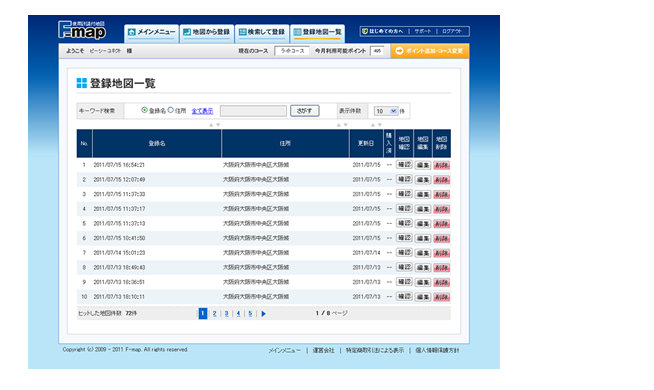Click 編集 for row 2 (12:07:49)
This screenshot has height=390, width=654.
(x=423, y=180)
